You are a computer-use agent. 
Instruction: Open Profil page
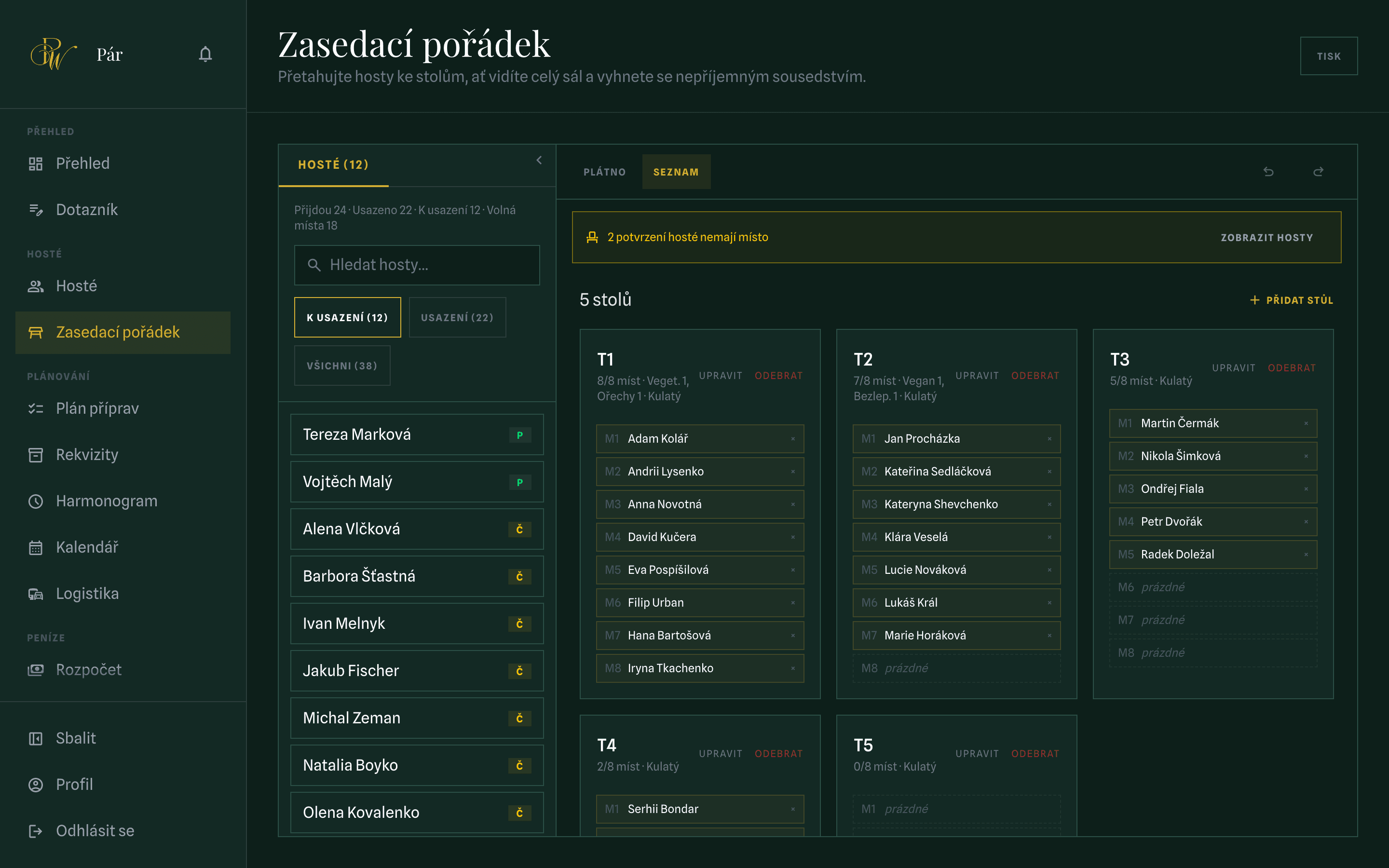(123, 784)
